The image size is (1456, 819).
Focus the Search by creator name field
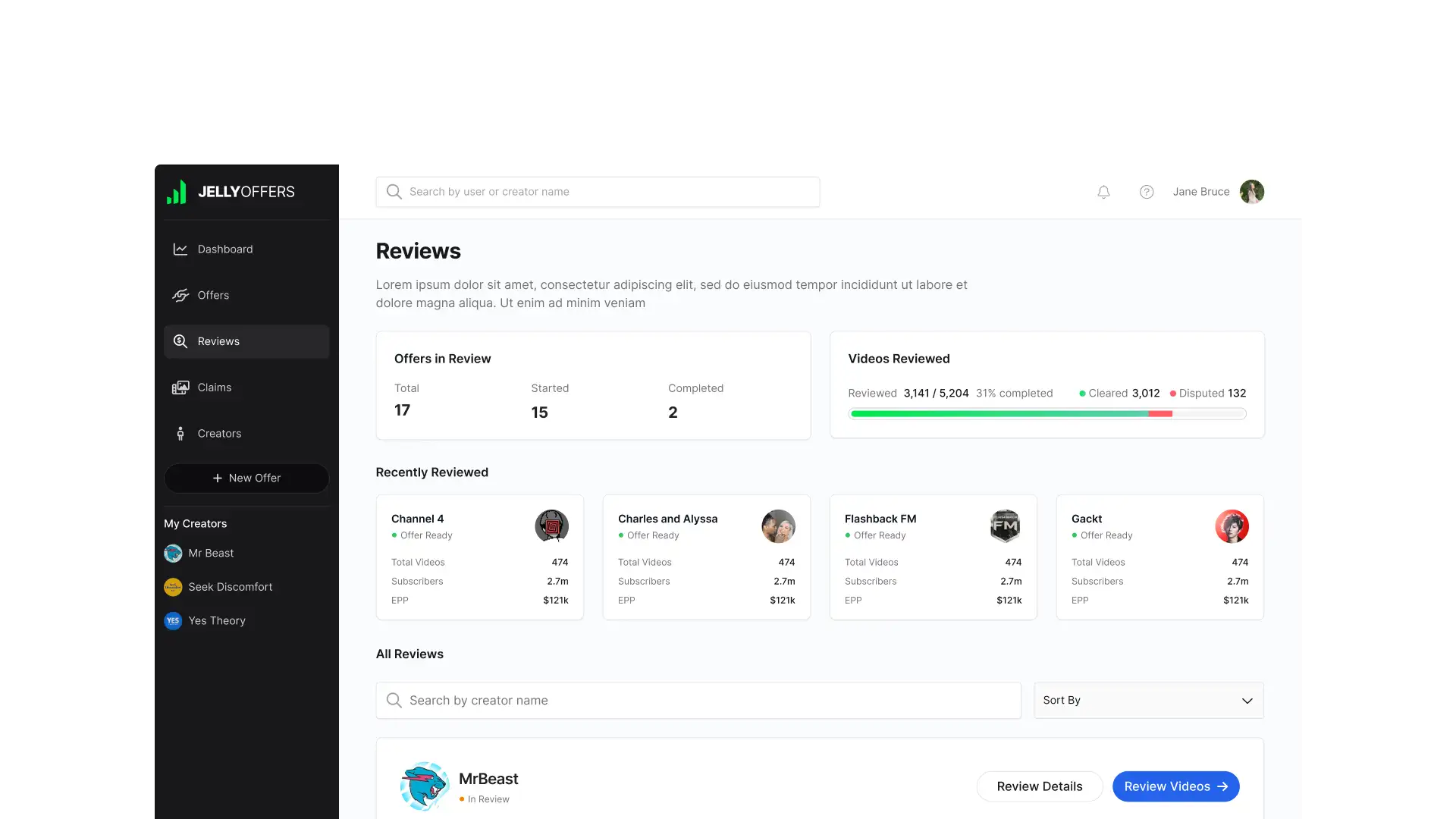point(698,700)
